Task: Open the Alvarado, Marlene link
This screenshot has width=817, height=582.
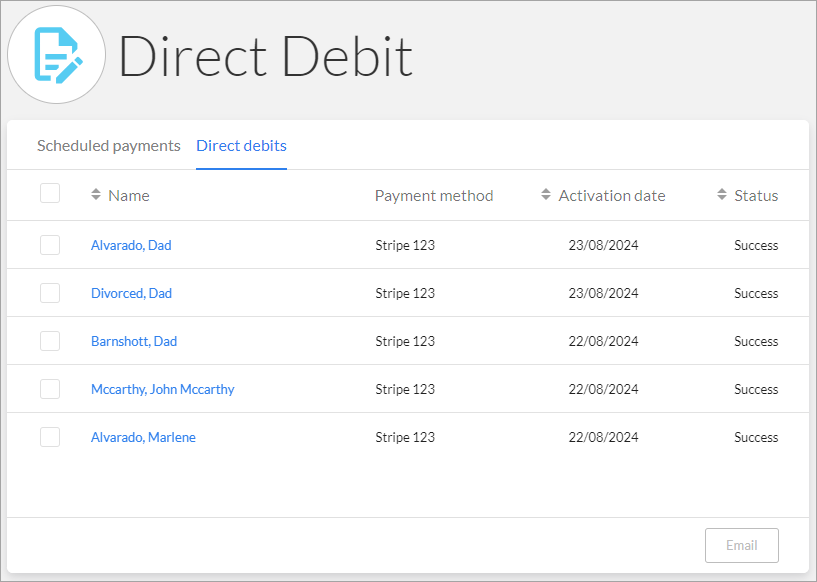Action: [143, 437]
